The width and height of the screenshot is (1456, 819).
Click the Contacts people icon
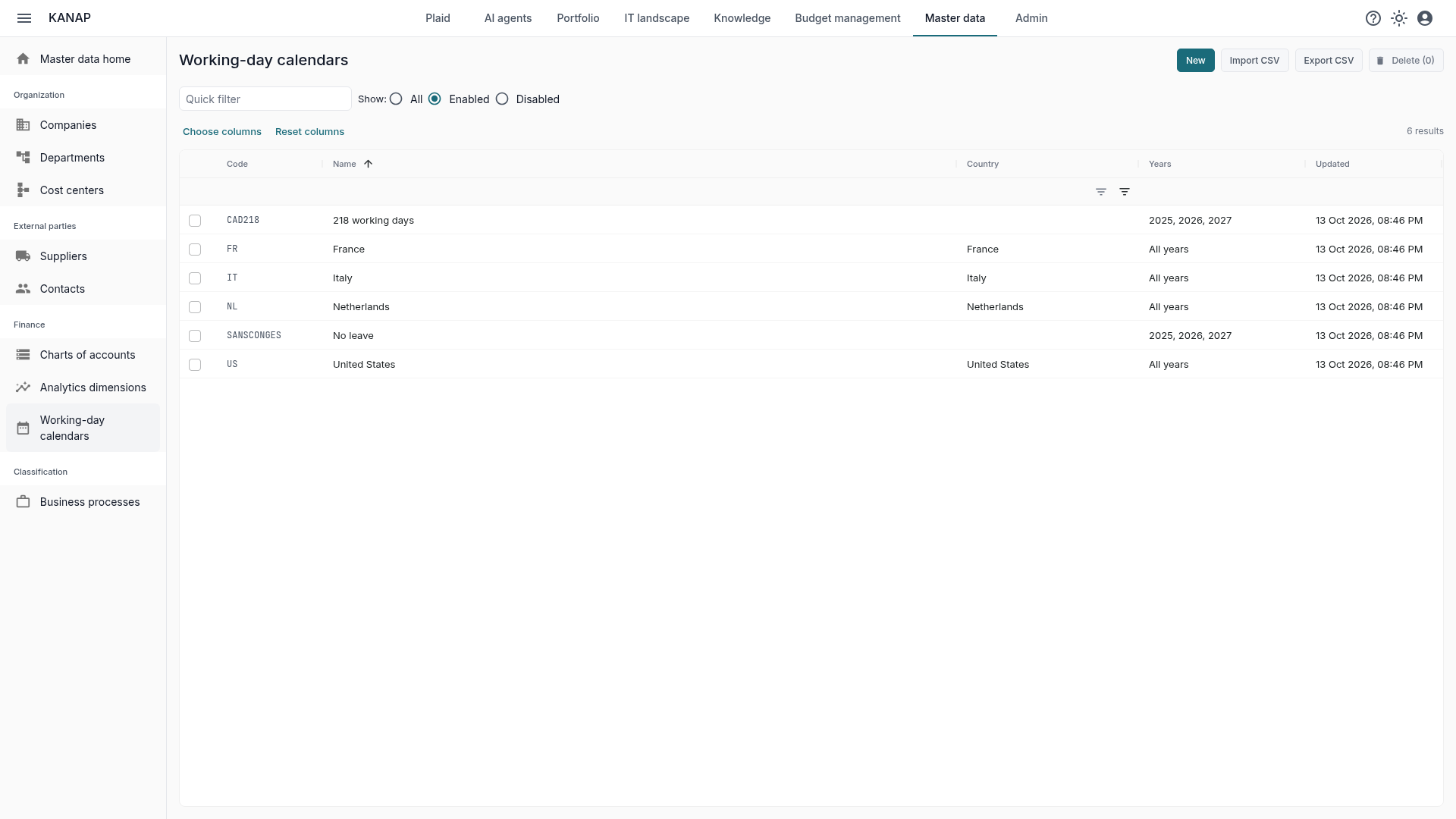pyautogui.click(x=24, y=289)
